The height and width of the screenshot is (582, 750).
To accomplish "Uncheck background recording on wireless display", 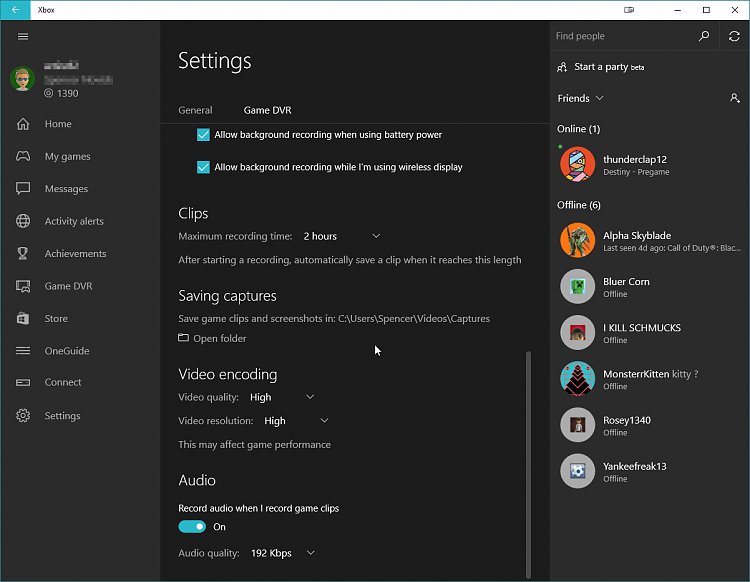I will pyautogui.click(x=203, y=167).
